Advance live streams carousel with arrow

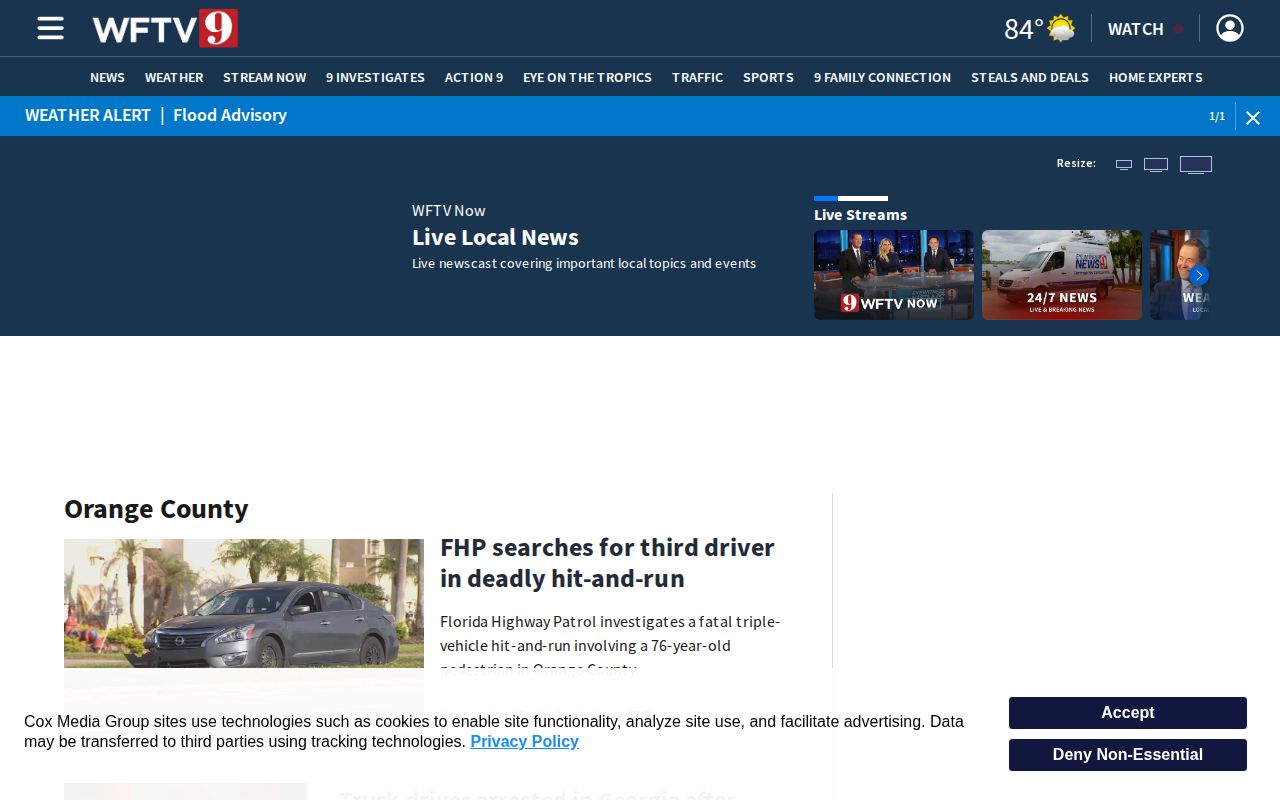tap(1199, 275)
